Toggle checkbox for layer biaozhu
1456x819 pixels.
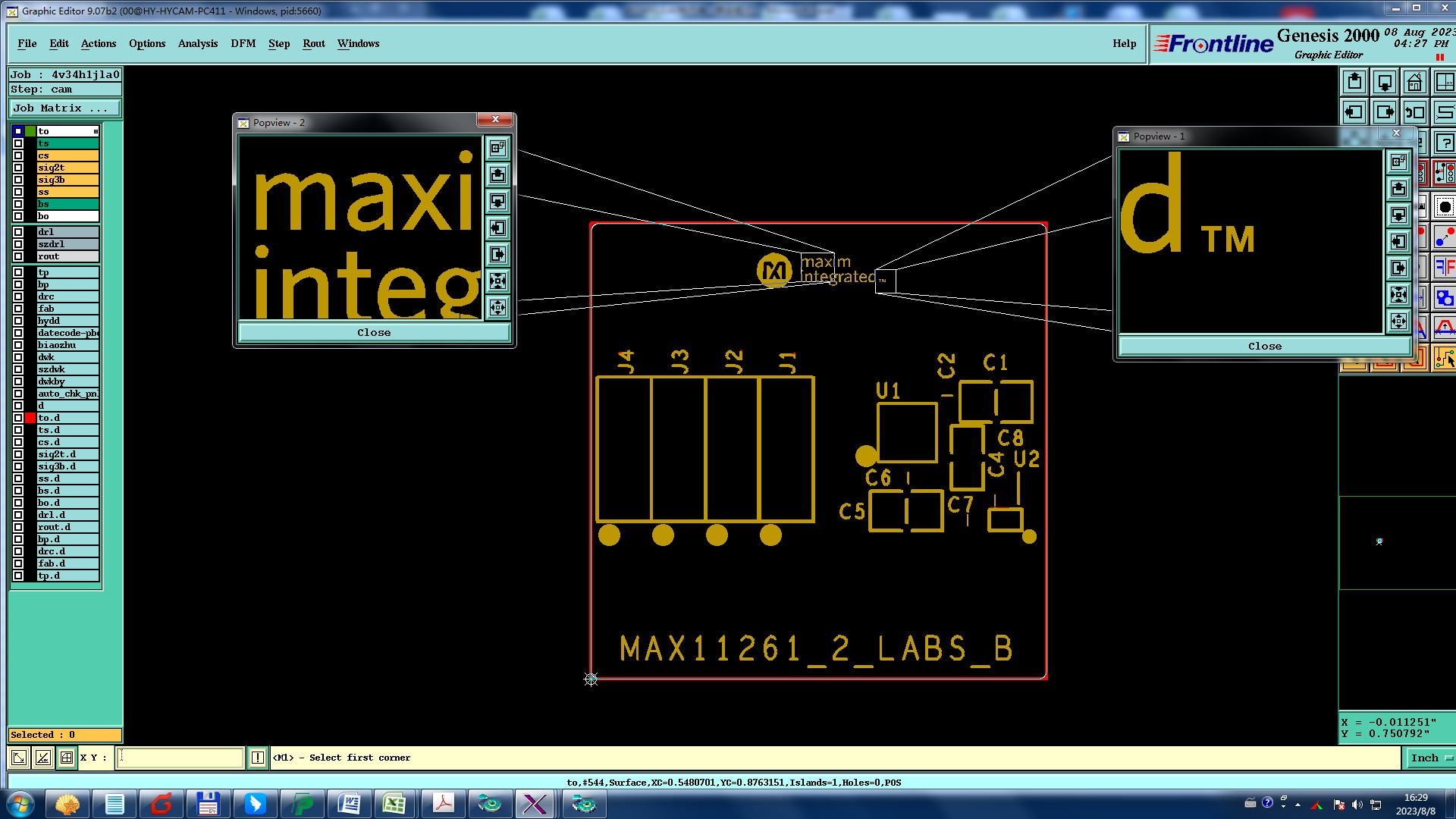pos(18,345)
